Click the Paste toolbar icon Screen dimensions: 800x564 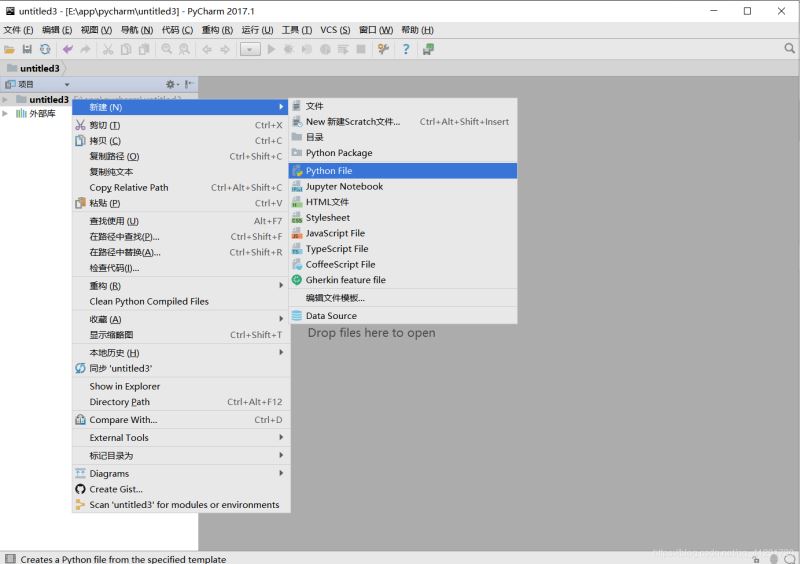(144, 50)
